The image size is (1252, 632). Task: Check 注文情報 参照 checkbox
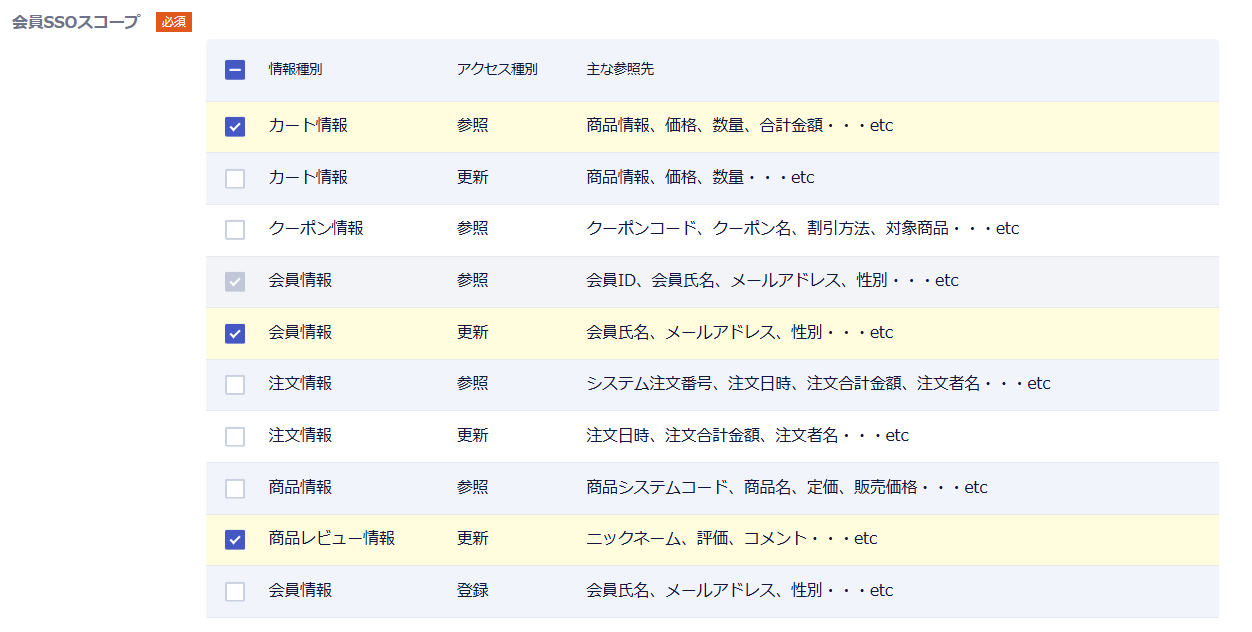pyautogui.click(x=235, y=385)
